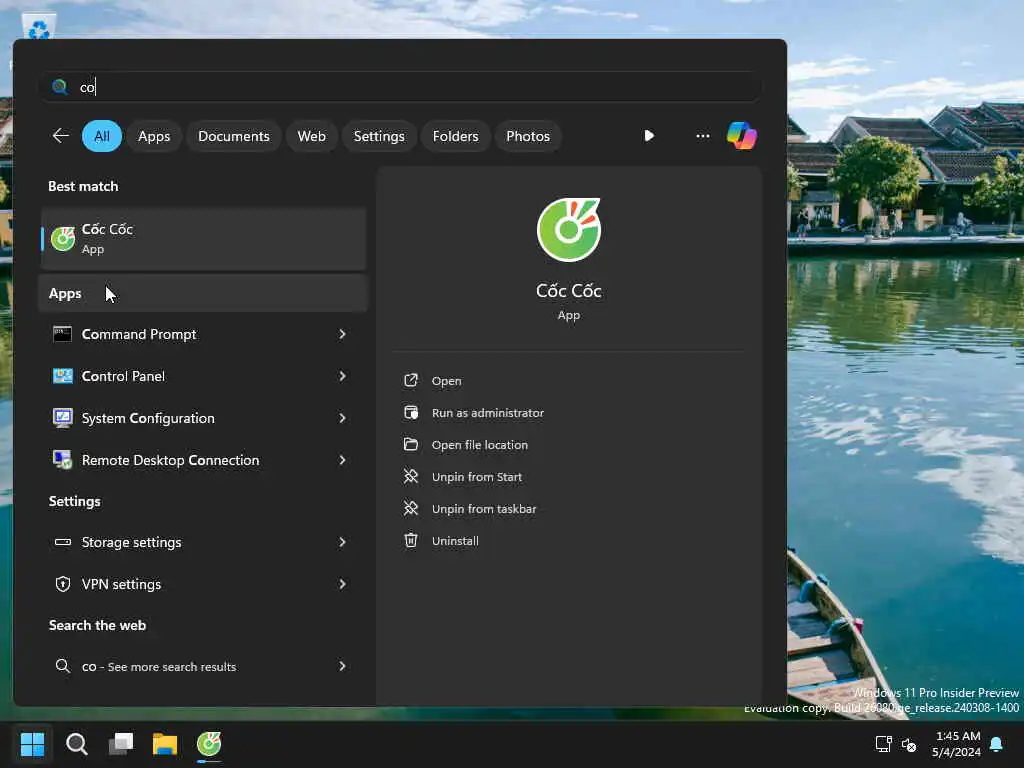Click the Remote Desktop Connection label
1024x768 pixels.
(170, 460)
